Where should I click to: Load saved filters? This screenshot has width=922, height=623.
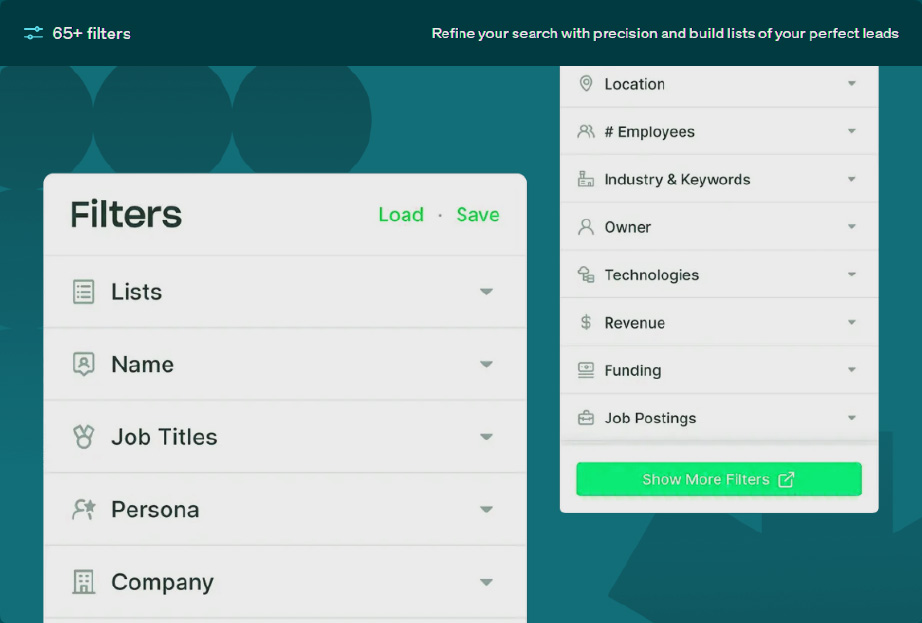coord(401,215)
